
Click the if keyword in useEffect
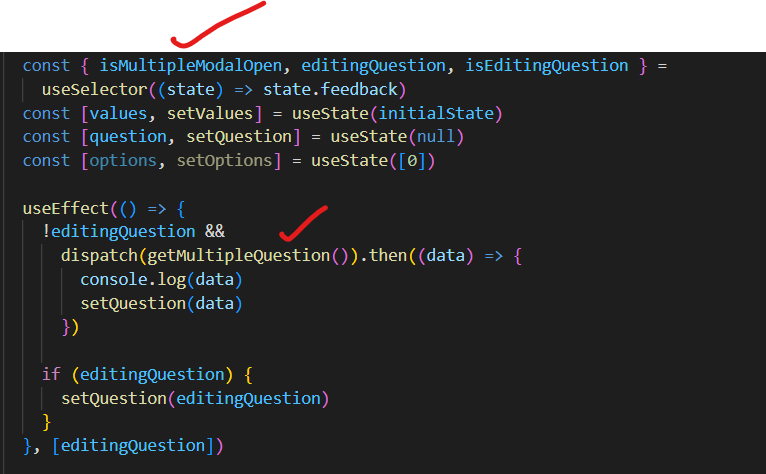click(50, 374)
